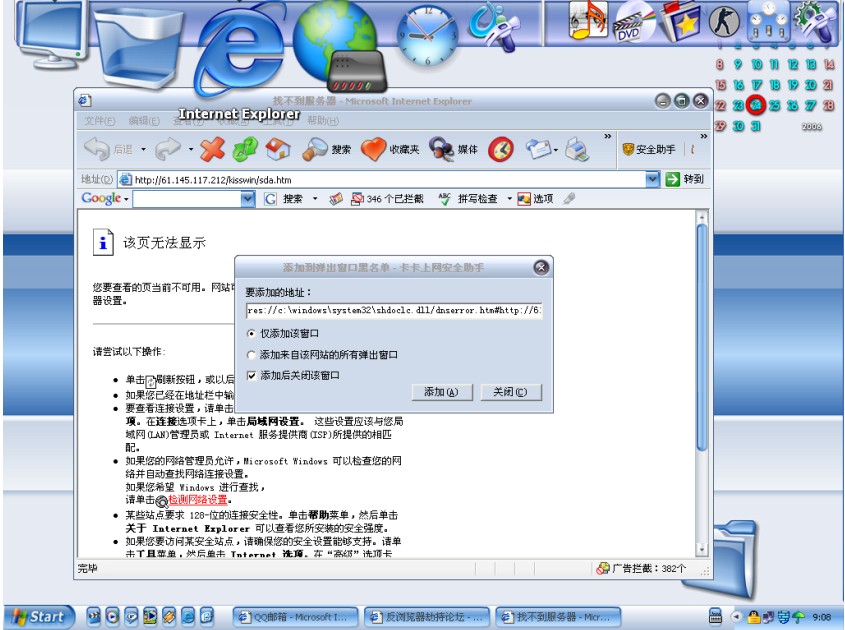
Task: Open the Windows Start menu
Action: tap(38, 617)
